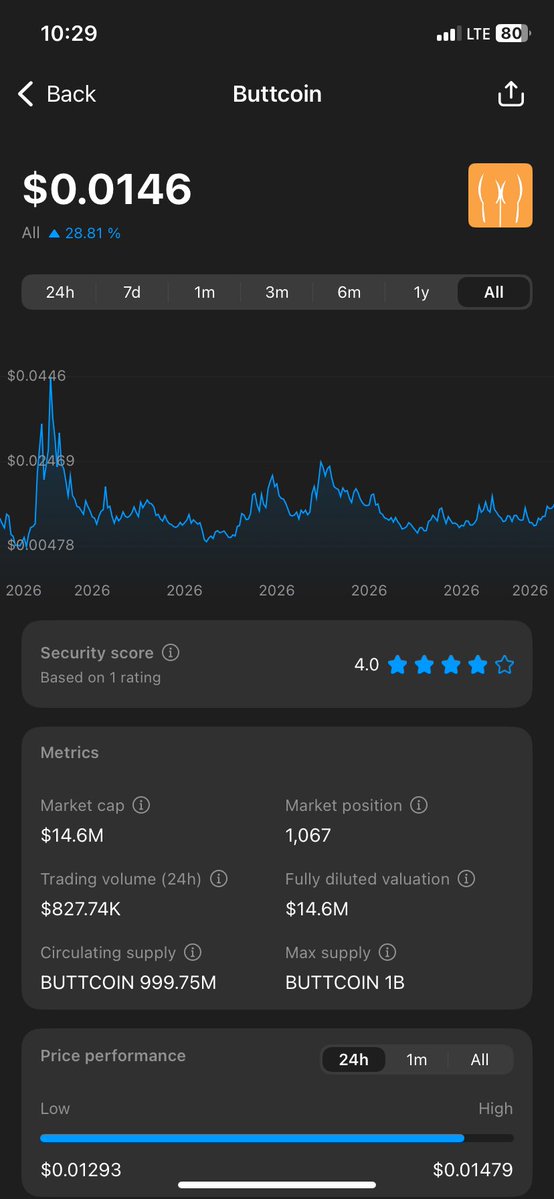This screenshot has width=554, height=1199.
Task: Open Circulating supply info icon
Action: coord(193,953)
